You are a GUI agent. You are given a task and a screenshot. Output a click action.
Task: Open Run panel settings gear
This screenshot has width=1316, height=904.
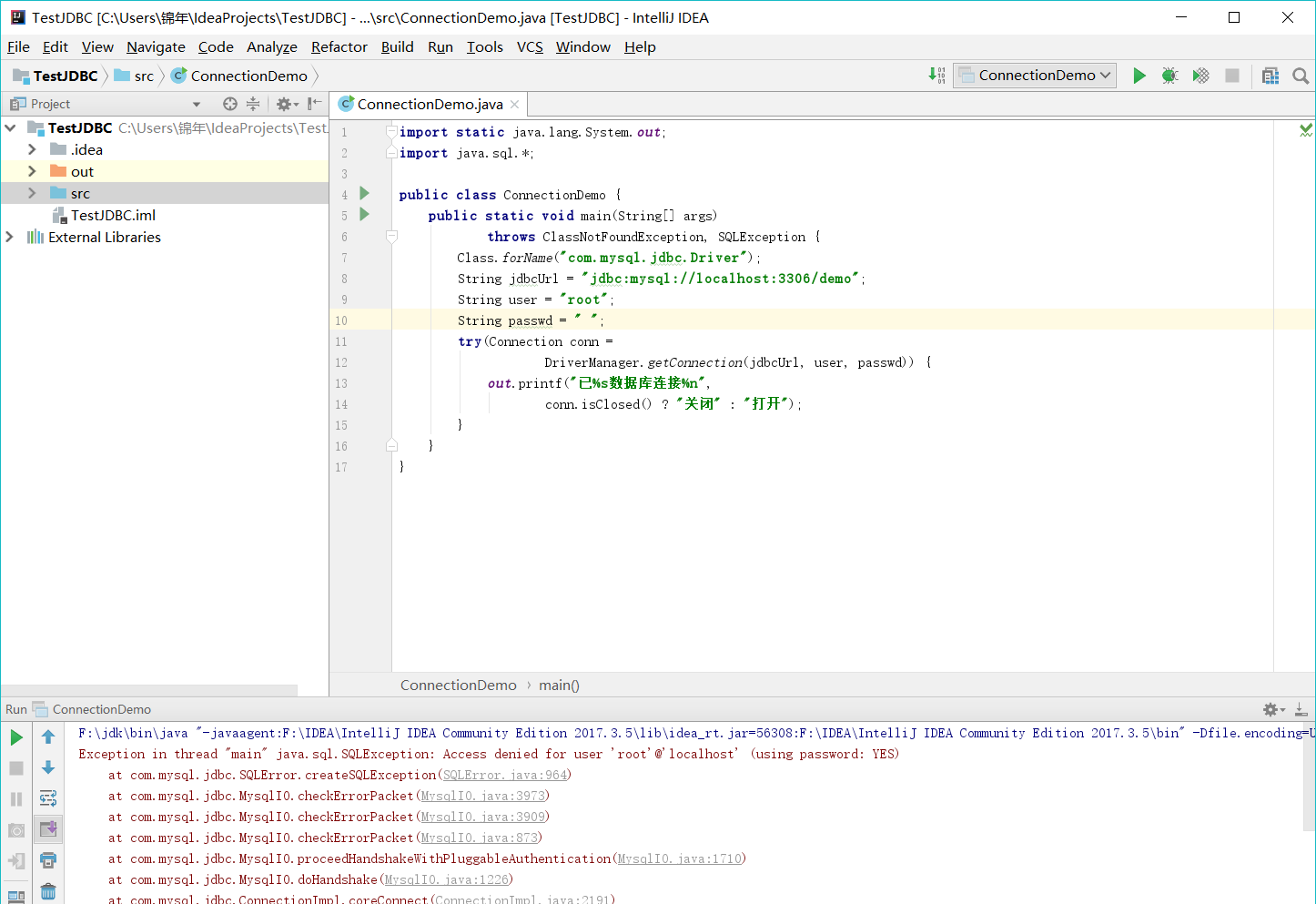tap(1273, 709)
